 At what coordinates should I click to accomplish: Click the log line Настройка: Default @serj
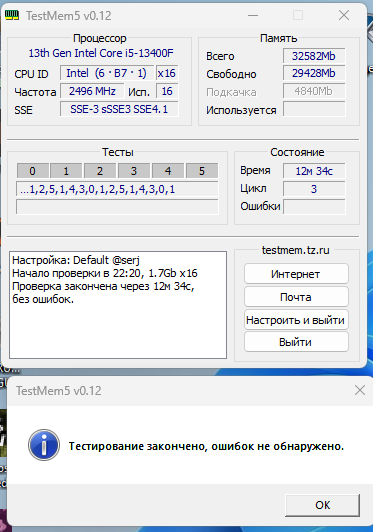pos(76,260)
